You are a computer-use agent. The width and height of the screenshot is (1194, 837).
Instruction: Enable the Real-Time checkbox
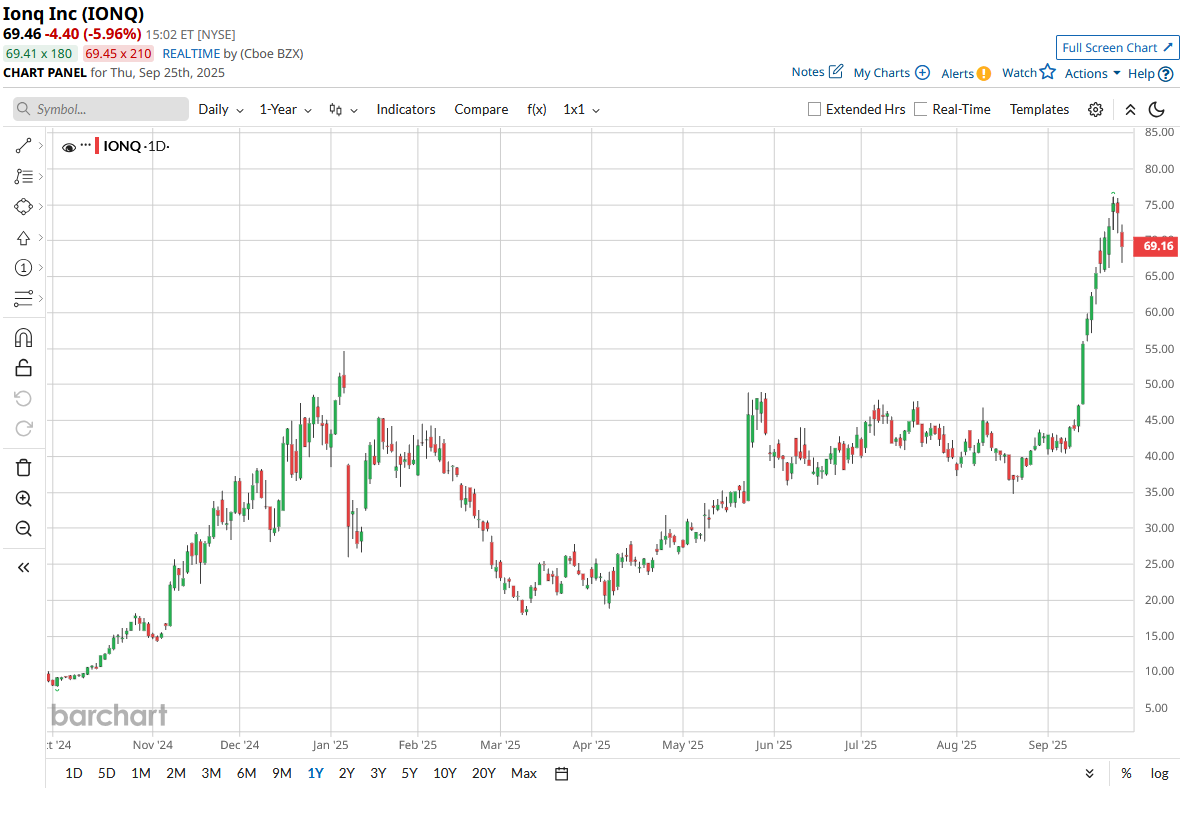tap(921, 109)
